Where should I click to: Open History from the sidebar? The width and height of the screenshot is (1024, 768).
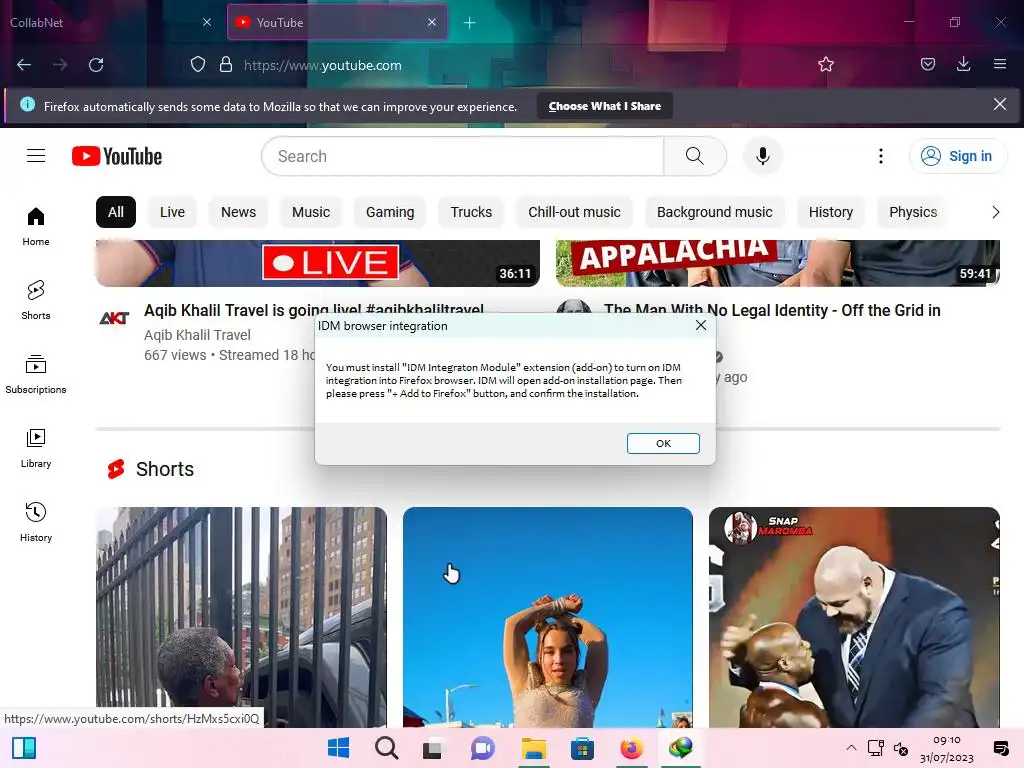[x=36, y=522]
